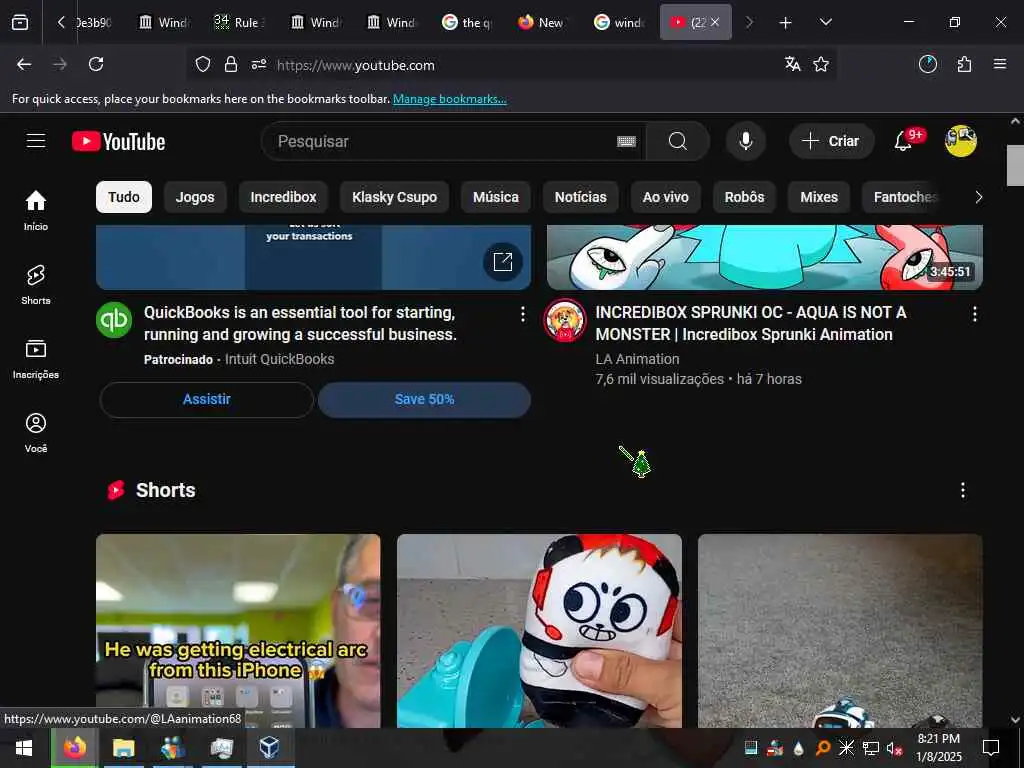This screenshot has height=768, width=1024.
Task: Select the Notícias filter chip
Action: [581, 197]
